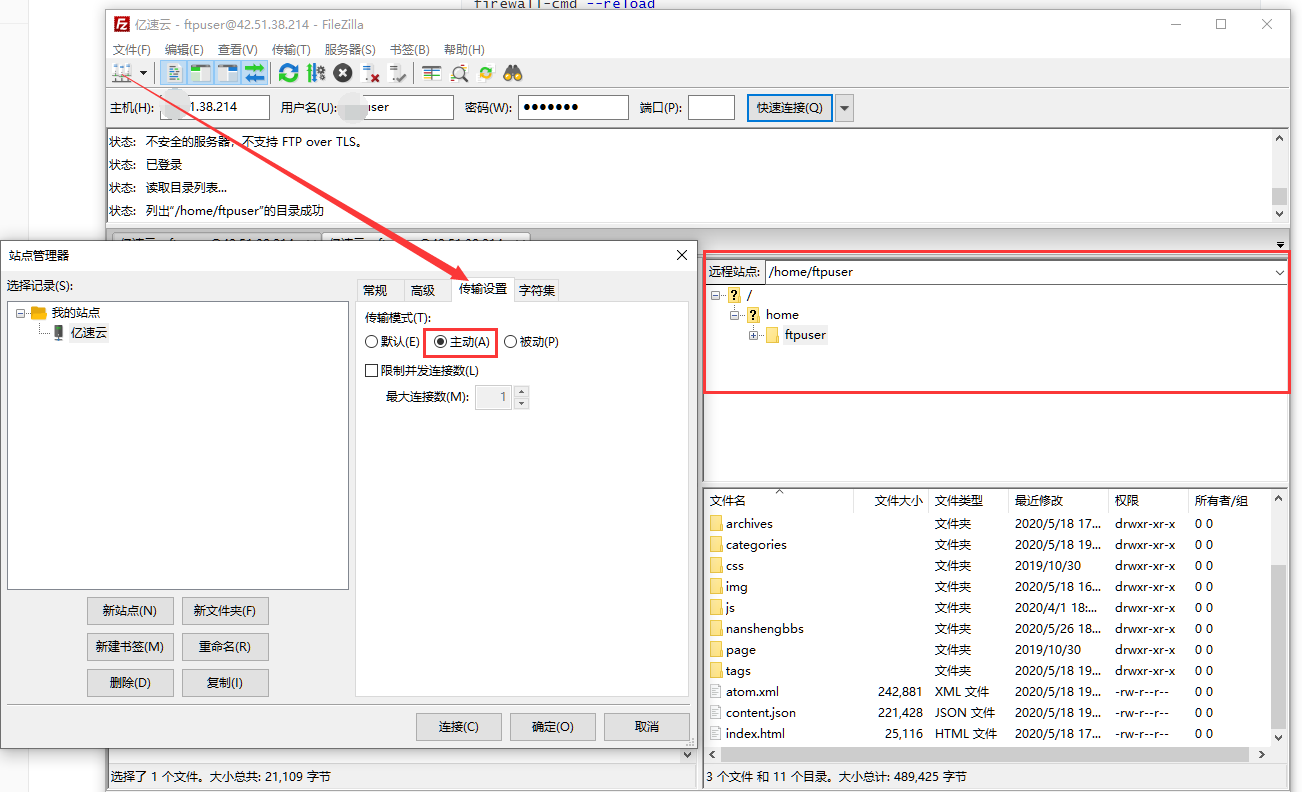Image resolution: width=1302 pixels, height=792 pixels.
Task: Select 被动(P) transfer mode radio button
Action: (510, 341)
